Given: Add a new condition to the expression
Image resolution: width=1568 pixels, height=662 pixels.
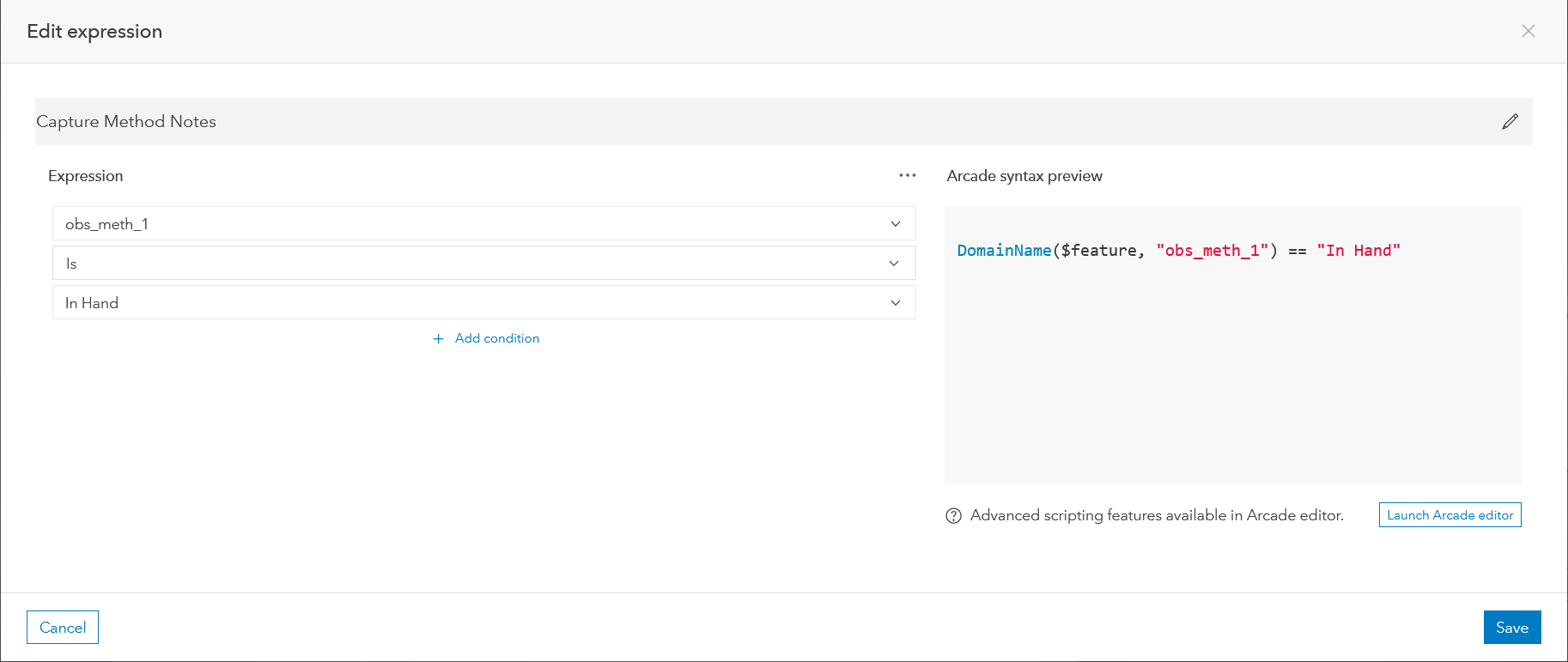Looking at the screenshot, I should (x=496, y=339).
